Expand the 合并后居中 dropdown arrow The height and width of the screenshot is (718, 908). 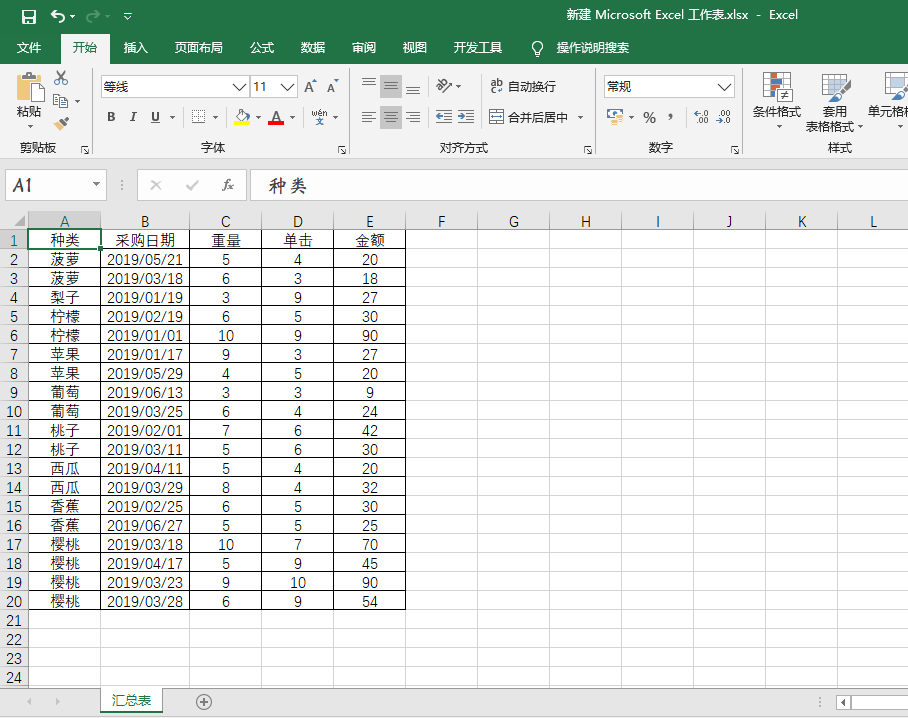(x=580, y=118)
